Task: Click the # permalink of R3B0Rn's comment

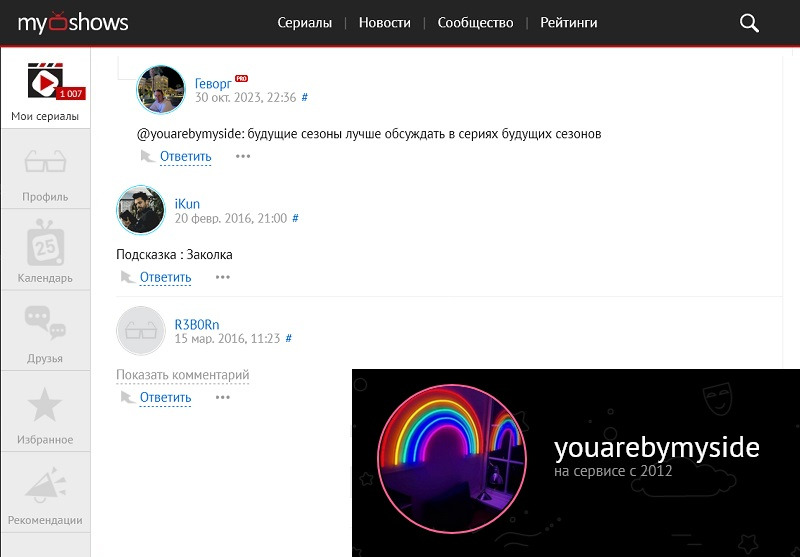Action: 288,338
